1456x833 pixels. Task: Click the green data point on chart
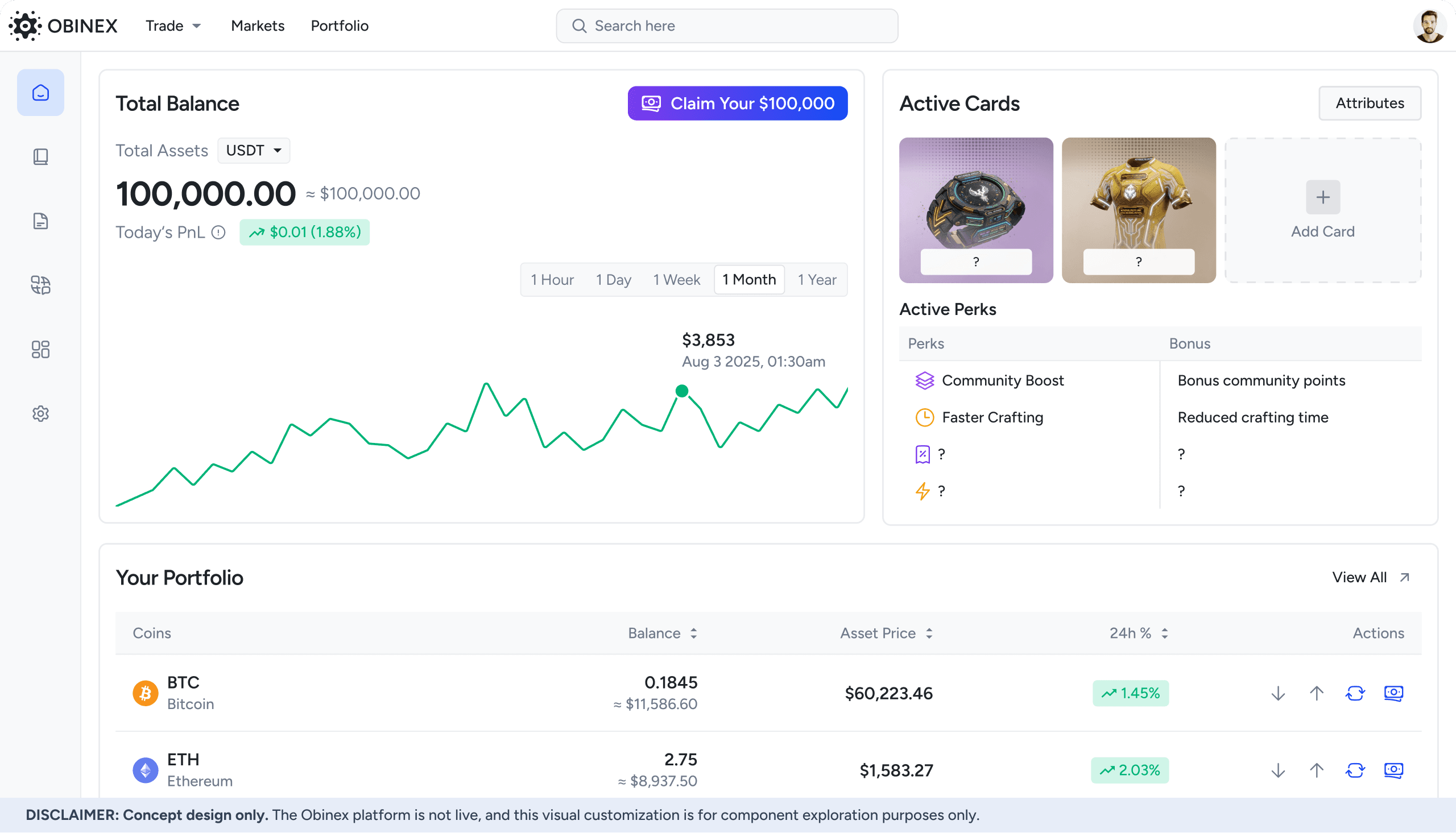681,391
